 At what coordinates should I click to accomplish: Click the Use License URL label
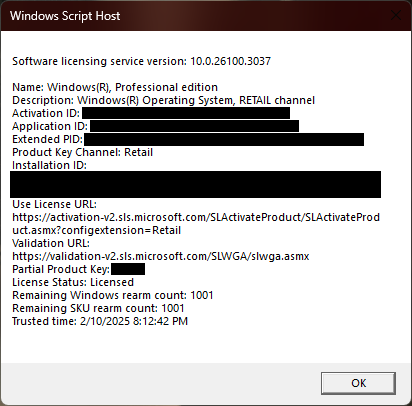[54, 204]
